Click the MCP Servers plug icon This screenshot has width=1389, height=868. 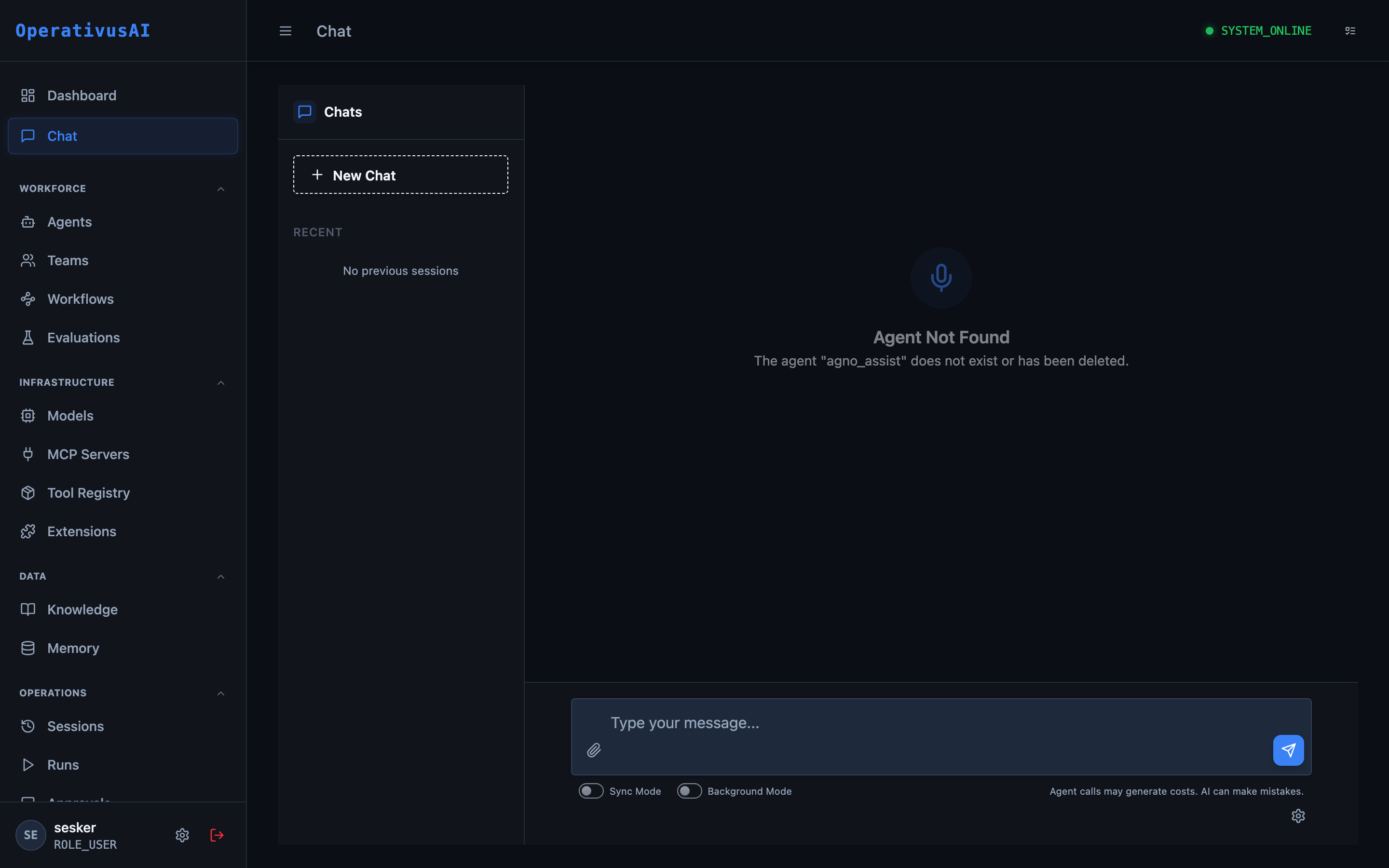click(27, 454)
